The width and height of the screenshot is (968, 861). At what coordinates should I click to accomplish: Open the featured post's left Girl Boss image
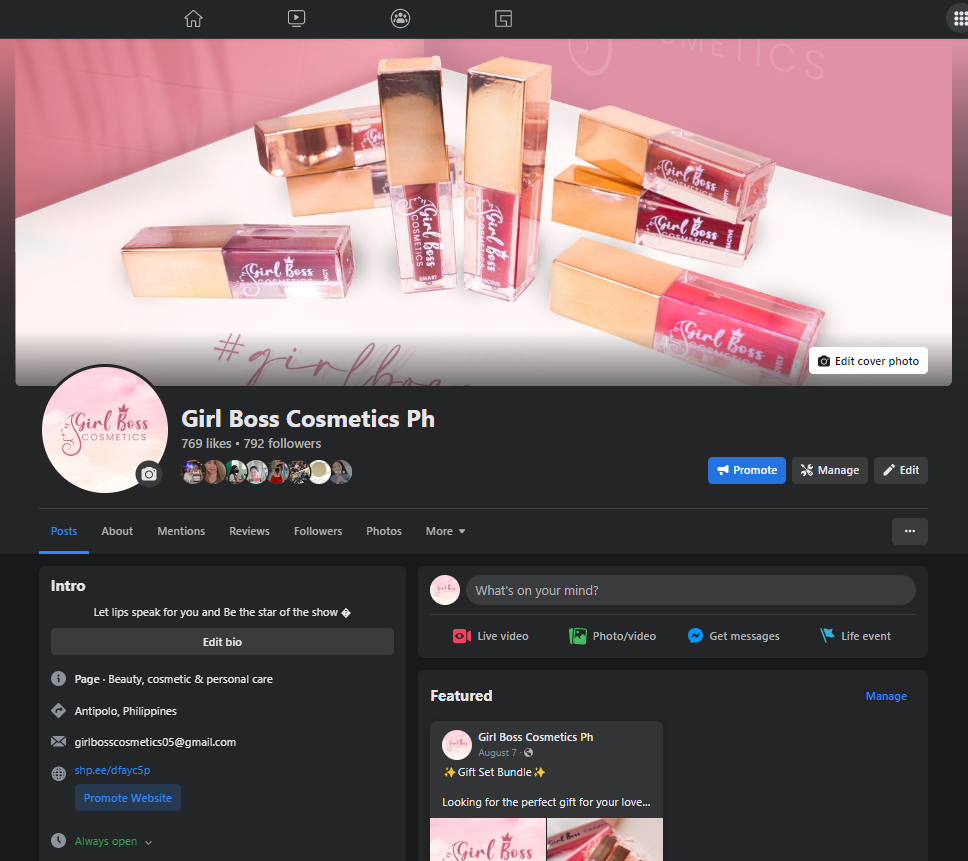click(x=488, y=839)
